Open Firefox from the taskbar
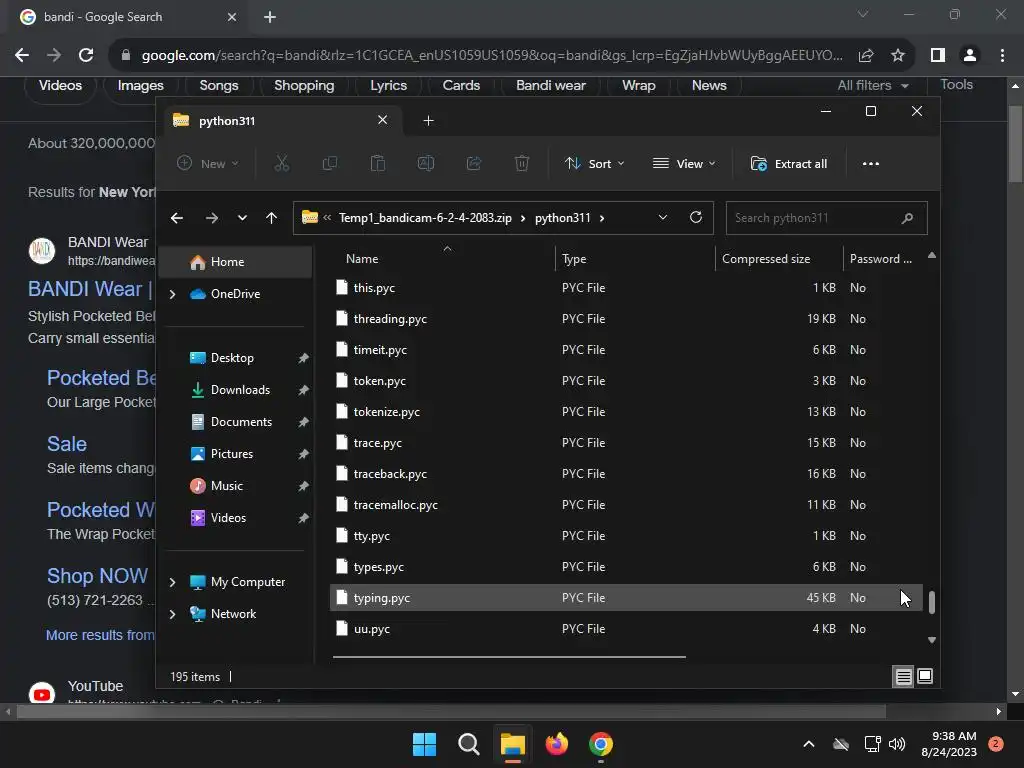Screen dimensions: 1024x768 coord(556,744)
